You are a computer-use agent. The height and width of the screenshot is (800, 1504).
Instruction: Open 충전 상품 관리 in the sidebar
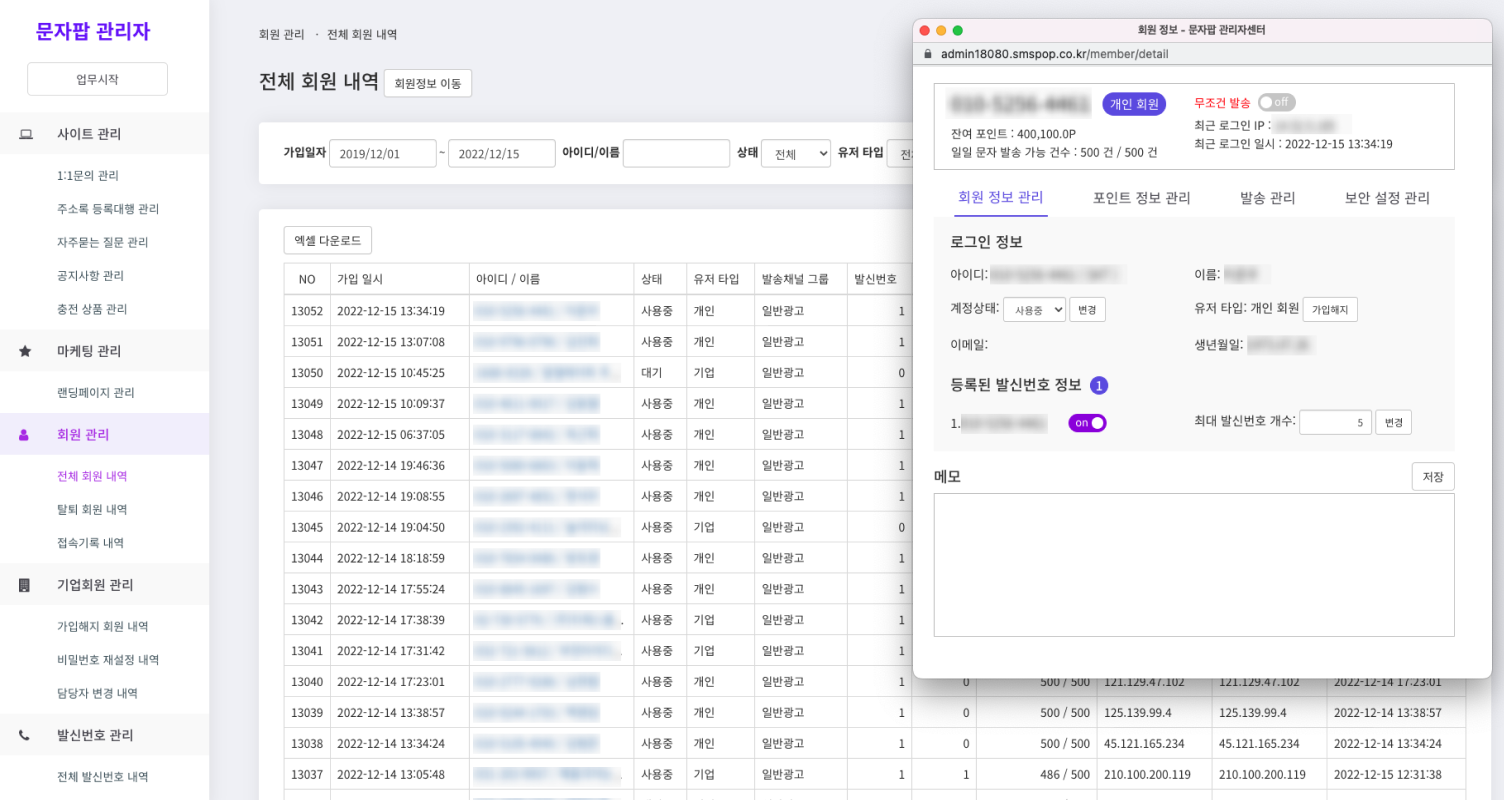(x=92, y=309)
